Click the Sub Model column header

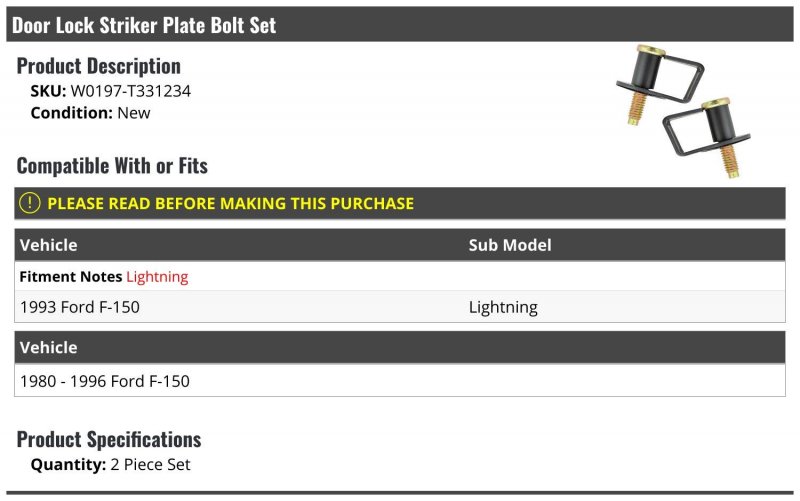point(510,245)
